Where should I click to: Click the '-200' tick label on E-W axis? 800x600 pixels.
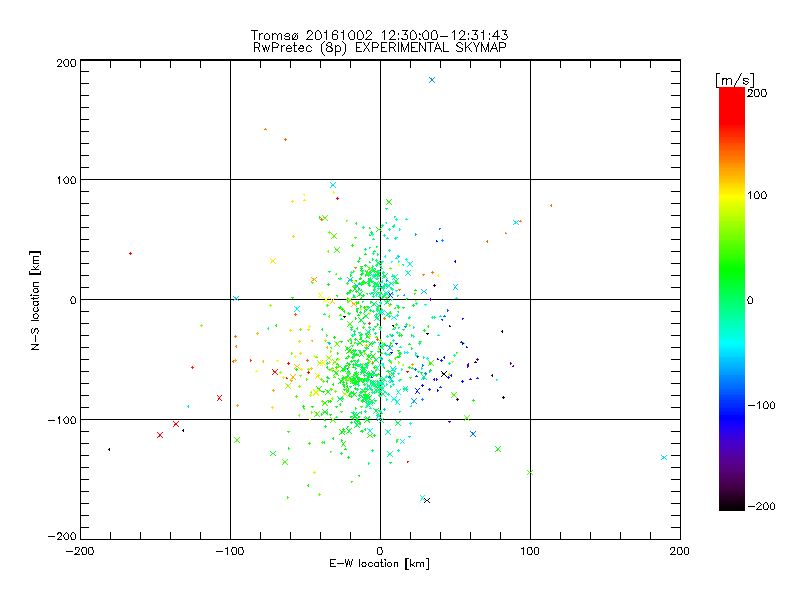(x=80, y=551)
